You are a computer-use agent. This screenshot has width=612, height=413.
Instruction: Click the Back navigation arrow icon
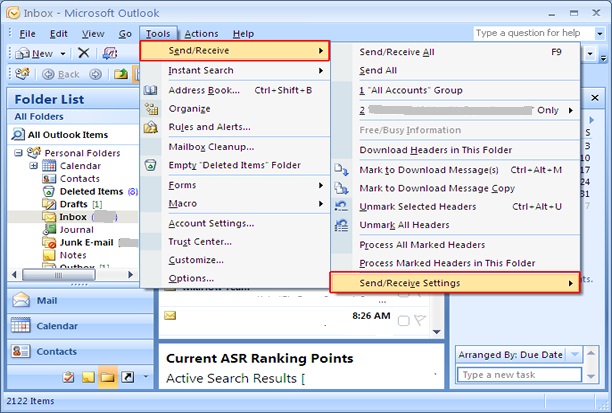[x=48, y=74]
